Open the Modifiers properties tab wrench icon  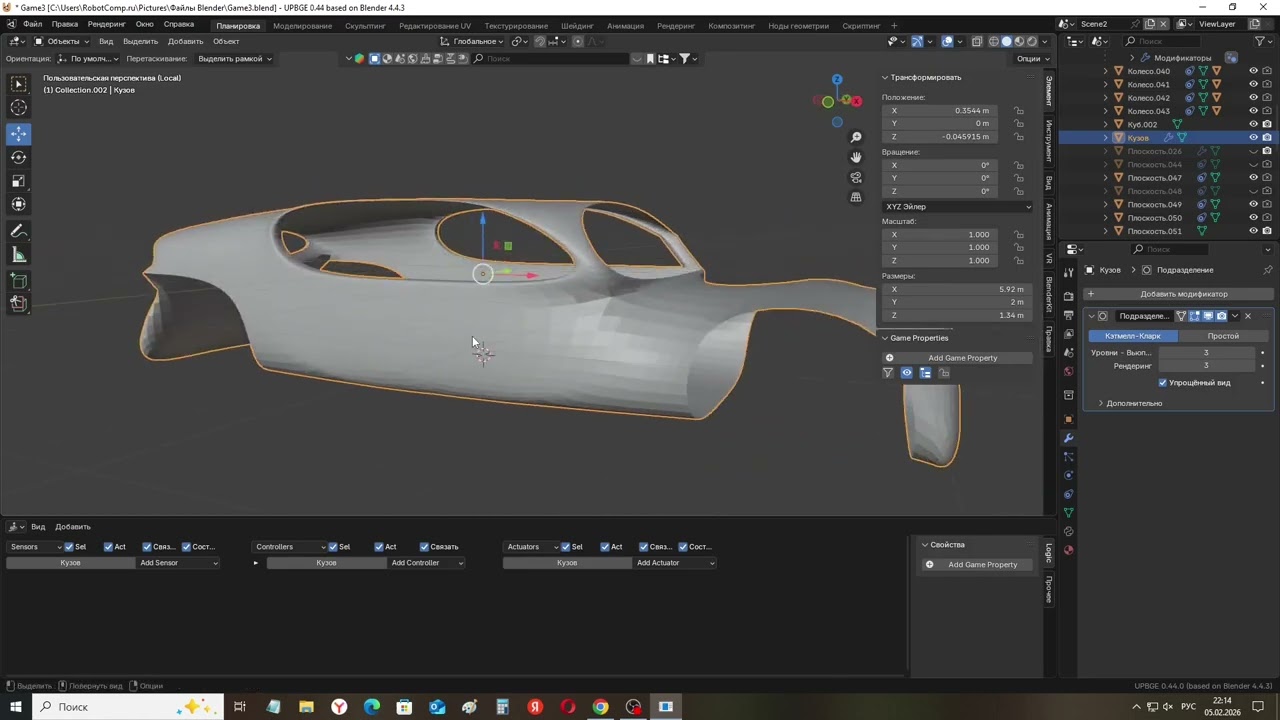[x=1068, y=438]
